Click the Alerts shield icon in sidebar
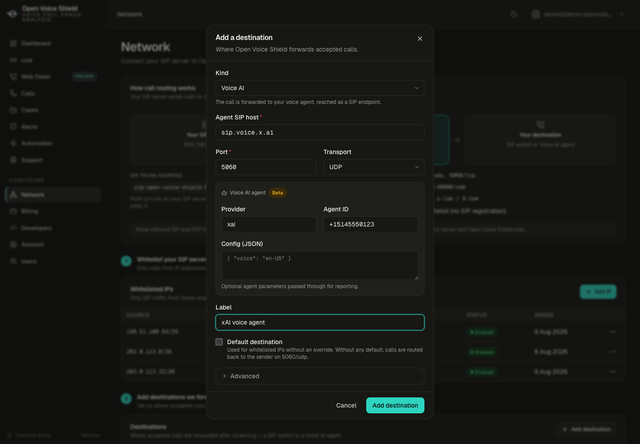This screenshot has height=444, width=640. click(13, 127)
